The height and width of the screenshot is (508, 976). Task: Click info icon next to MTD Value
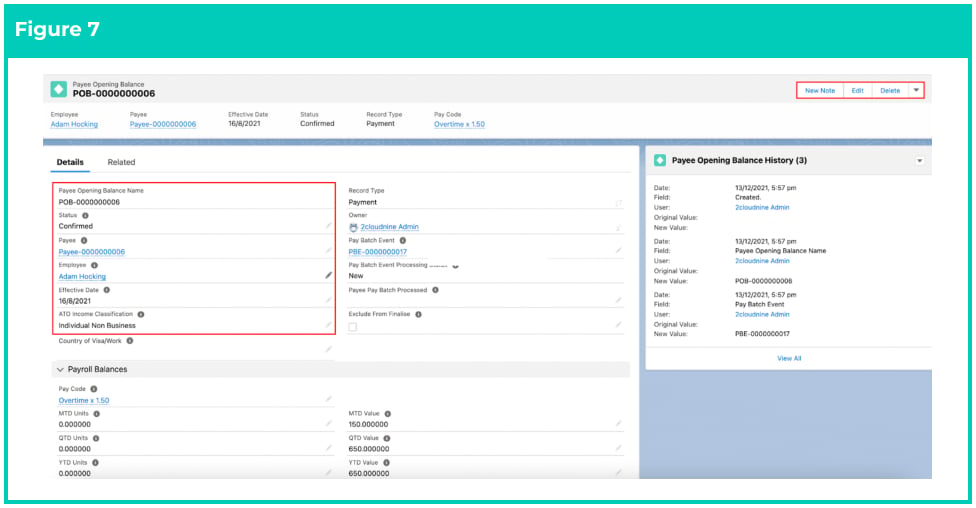click(387, 414)
